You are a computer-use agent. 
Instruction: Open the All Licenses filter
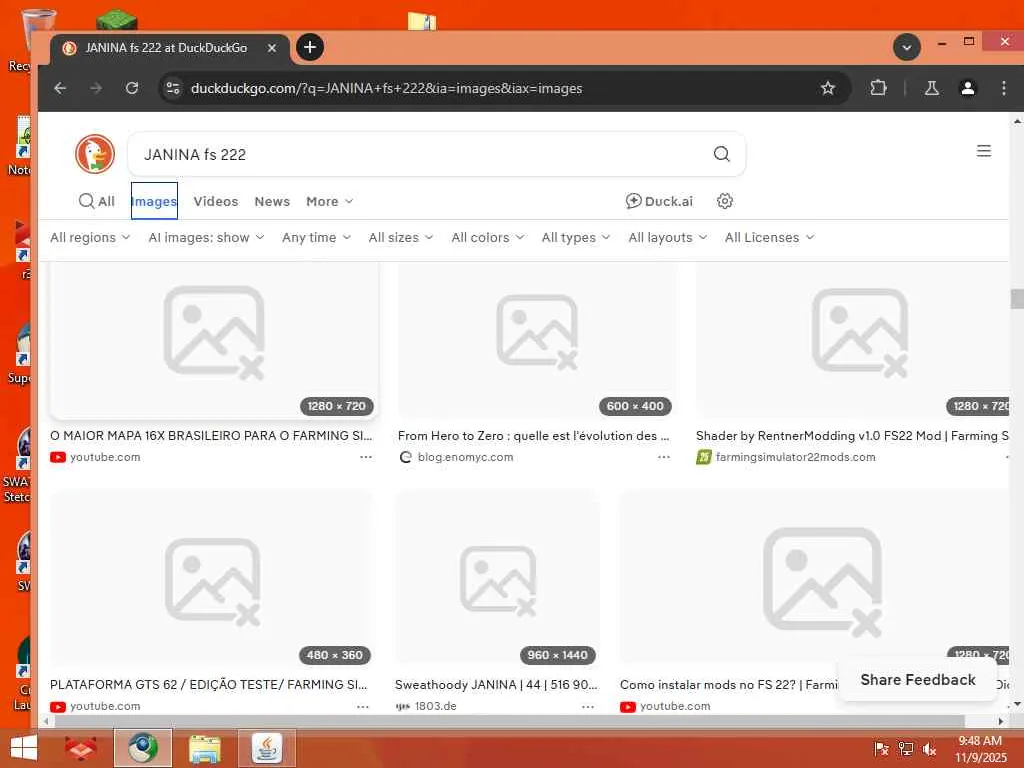point(770,237)
